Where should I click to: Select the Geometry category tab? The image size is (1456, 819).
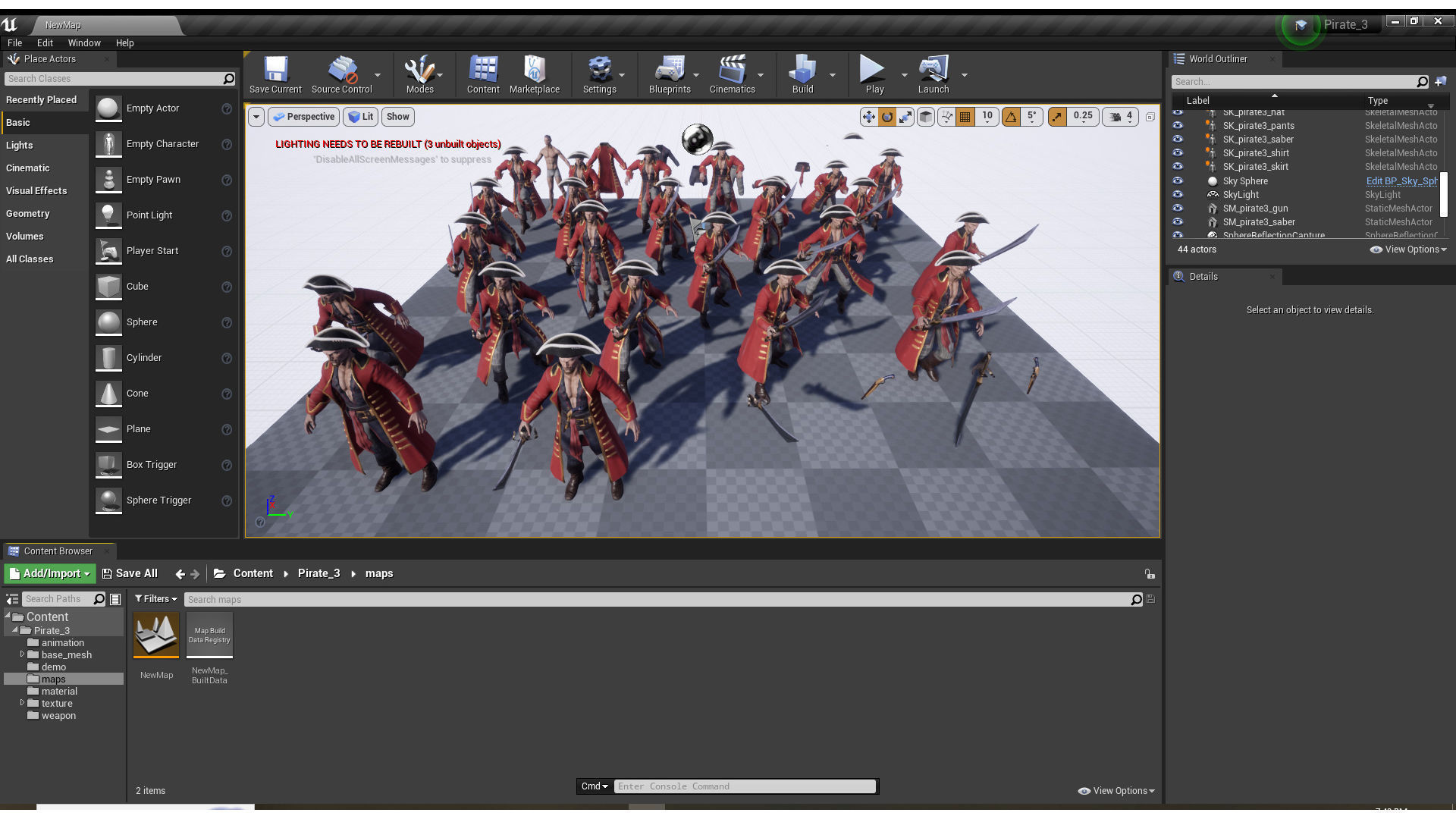click(x=28, y=214)
